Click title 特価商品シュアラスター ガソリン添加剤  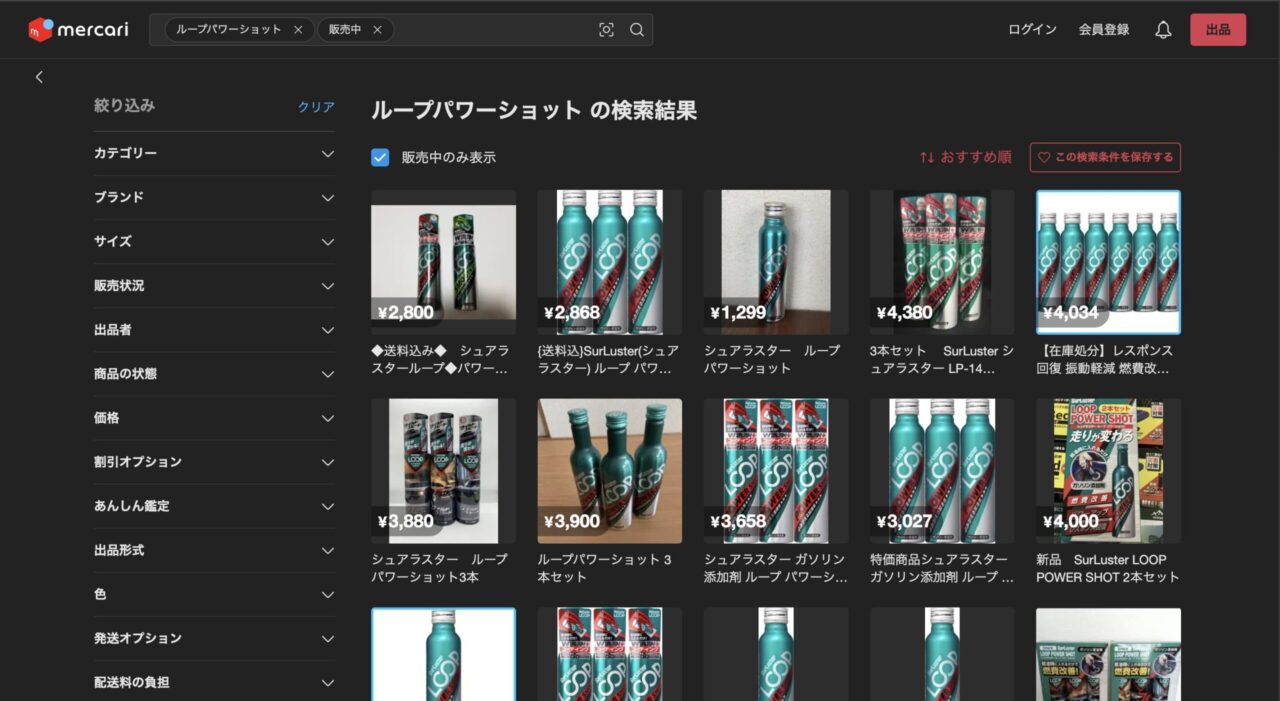(941, 568)
